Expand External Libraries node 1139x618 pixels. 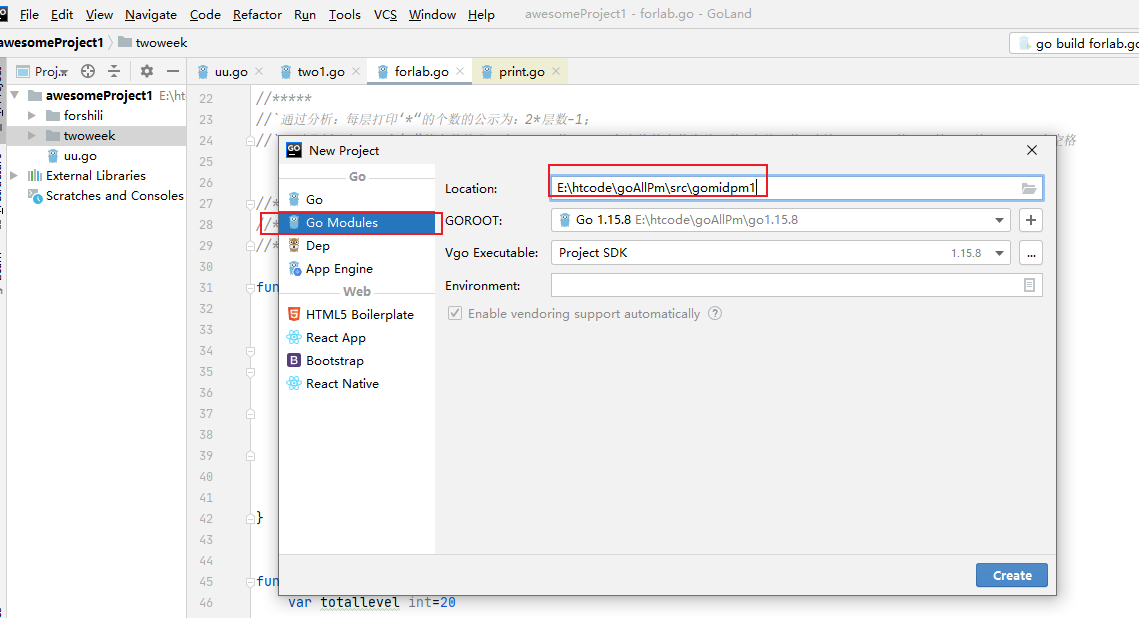click(14, 176)
